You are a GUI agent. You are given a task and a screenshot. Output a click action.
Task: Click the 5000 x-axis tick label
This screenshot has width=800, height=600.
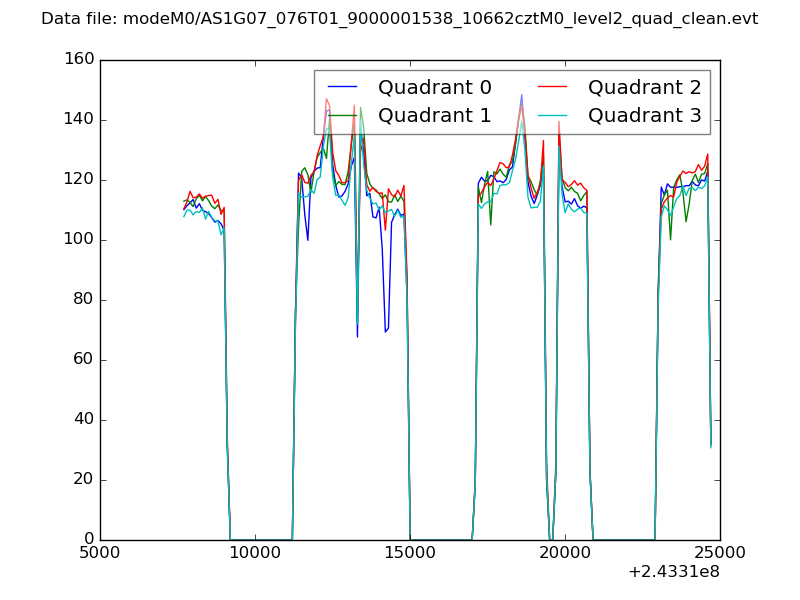click(x=100, y=553)
